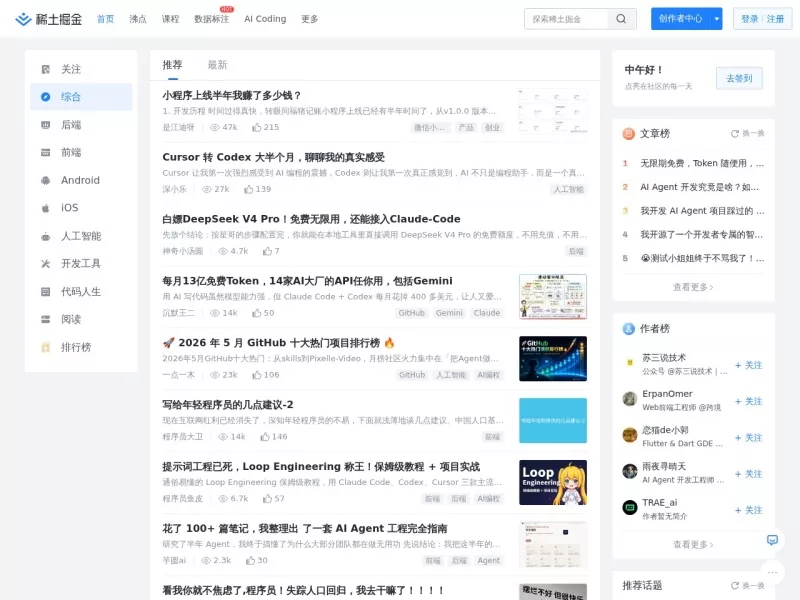Screen dimensions: 800x600
Task: Click the Gemini tag on Token article
Action: pyautogui.click(x=449, y=313)
